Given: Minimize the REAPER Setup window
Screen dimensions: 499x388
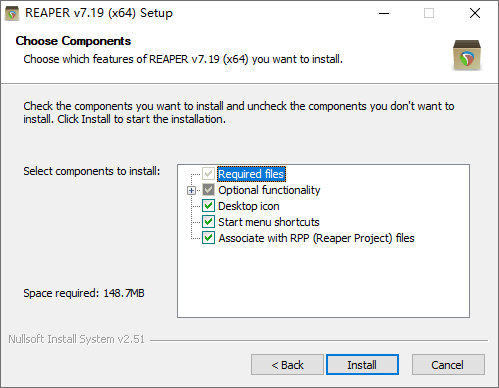Looking at the screenshot, I should point(384,13).
